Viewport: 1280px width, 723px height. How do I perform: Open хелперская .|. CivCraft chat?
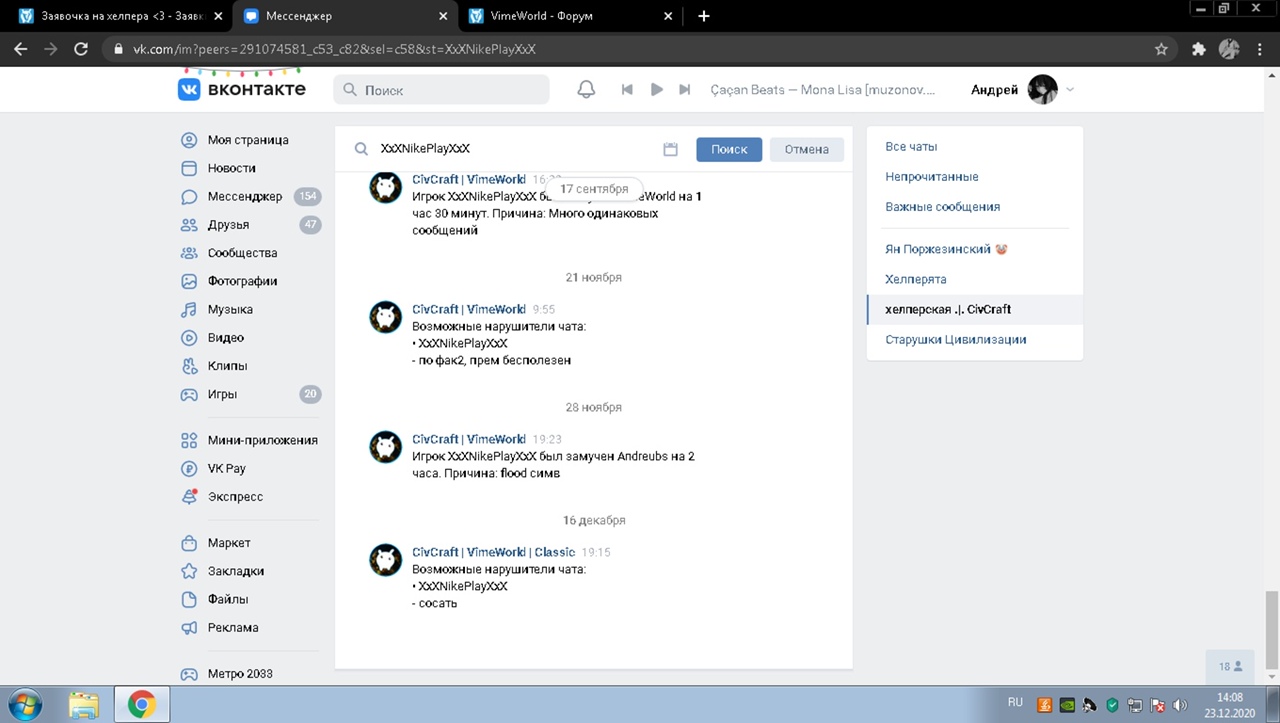point(975,309)
